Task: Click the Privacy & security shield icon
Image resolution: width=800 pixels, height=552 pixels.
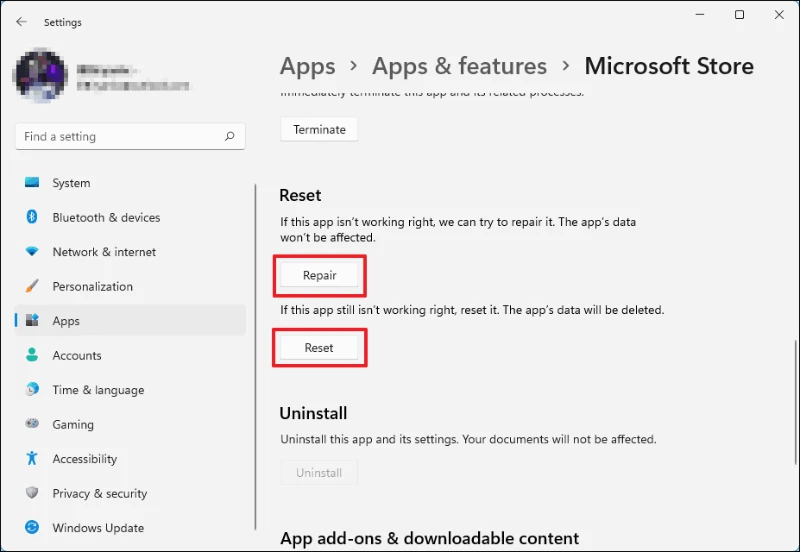Action: point(32,492)
